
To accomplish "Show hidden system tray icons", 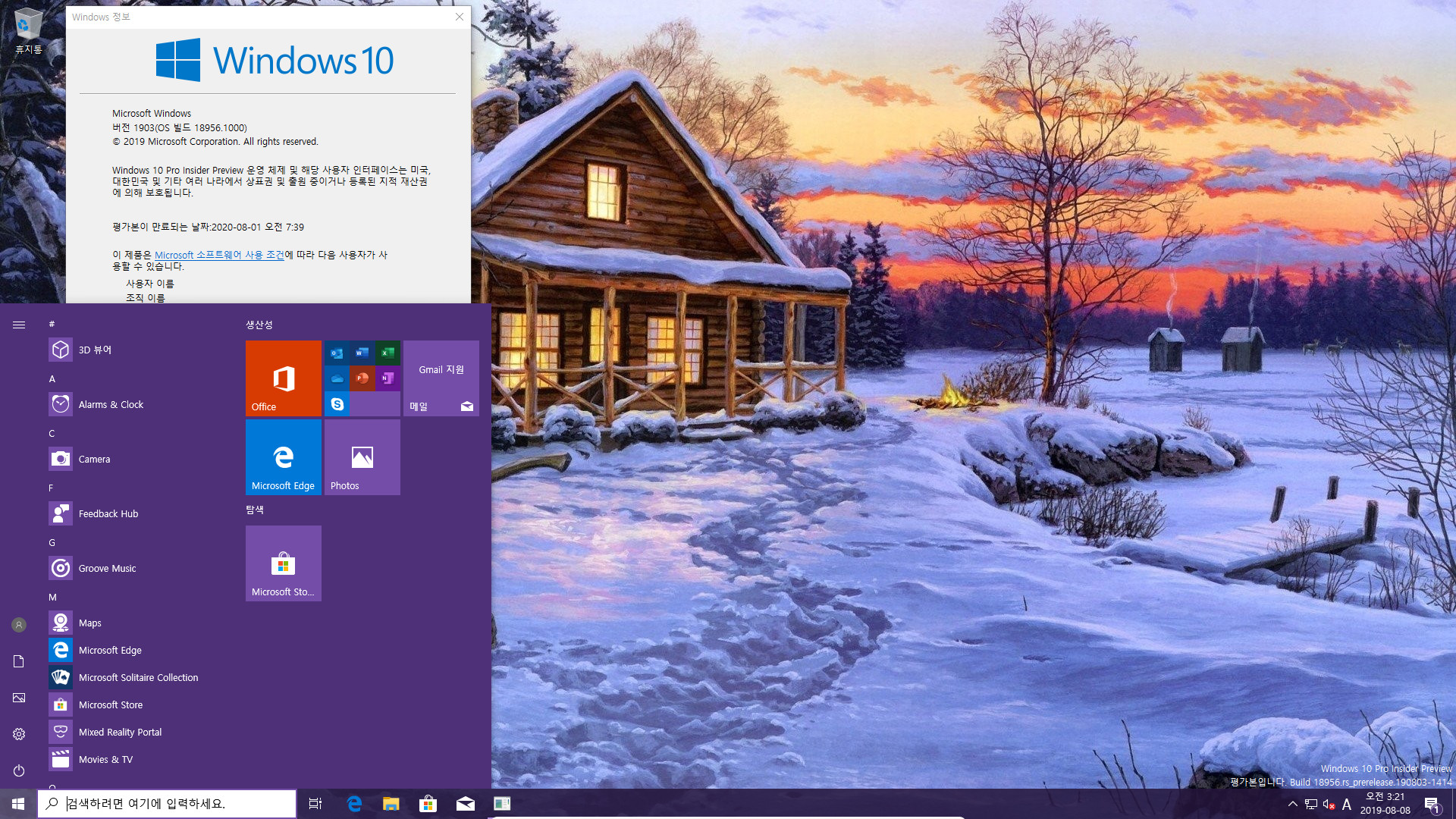I will 1293,804.
